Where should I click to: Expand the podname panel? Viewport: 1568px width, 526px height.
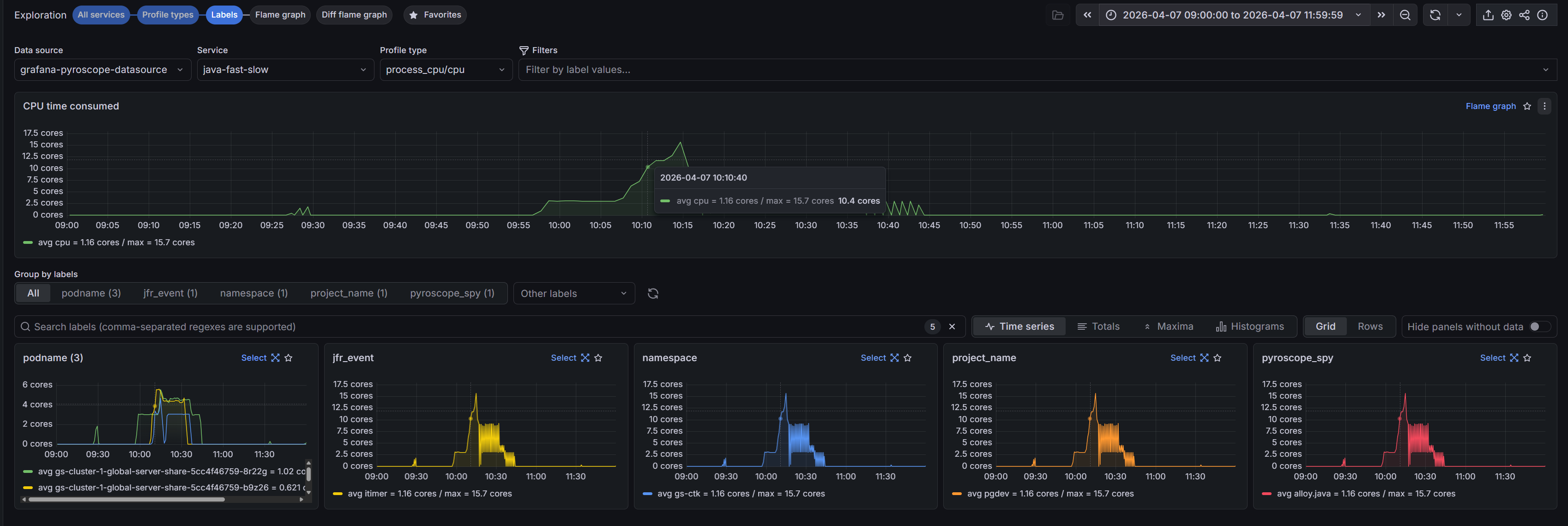(x=275, y=358)
